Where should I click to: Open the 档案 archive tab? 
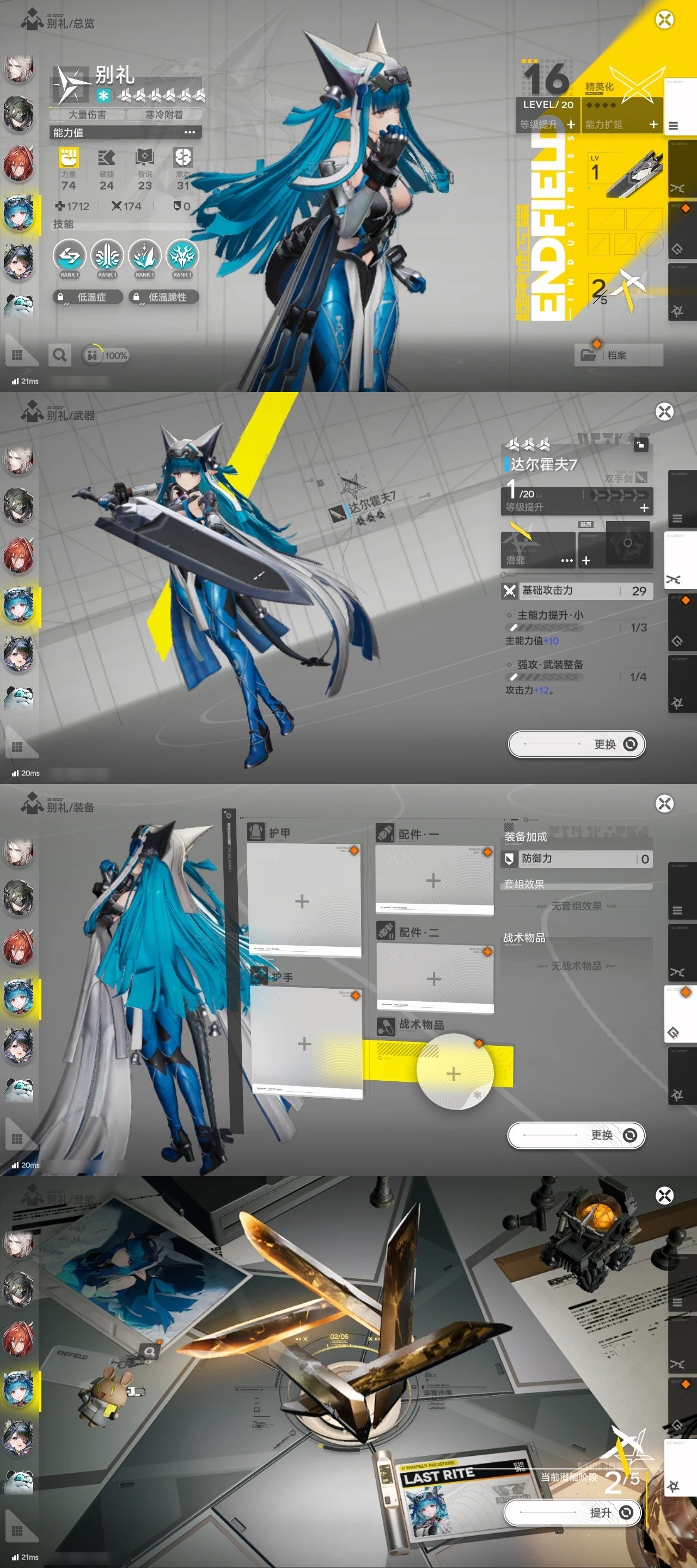(x=617, y=355)
